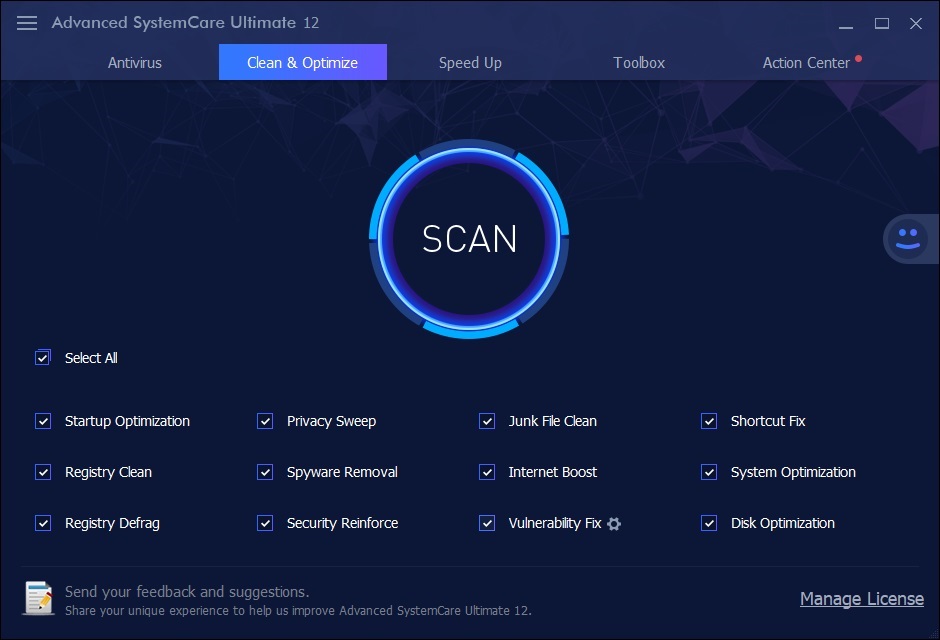Open Vulnerability Fix settings gear
The width and height of the screenshot is (940, 640).
(x=614, y=524)
